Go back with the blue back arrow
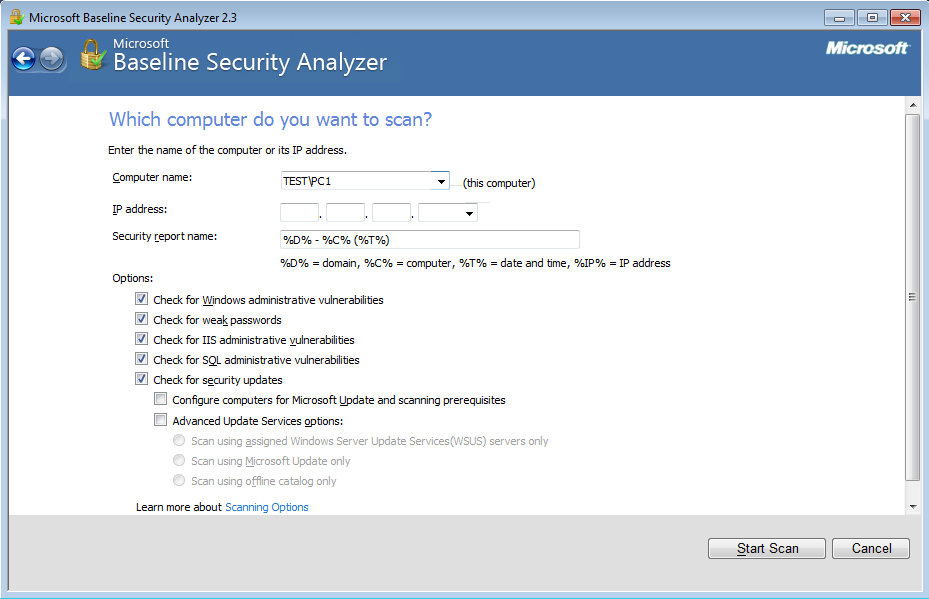Screen dimensions: 929x599 click(24, 59)
